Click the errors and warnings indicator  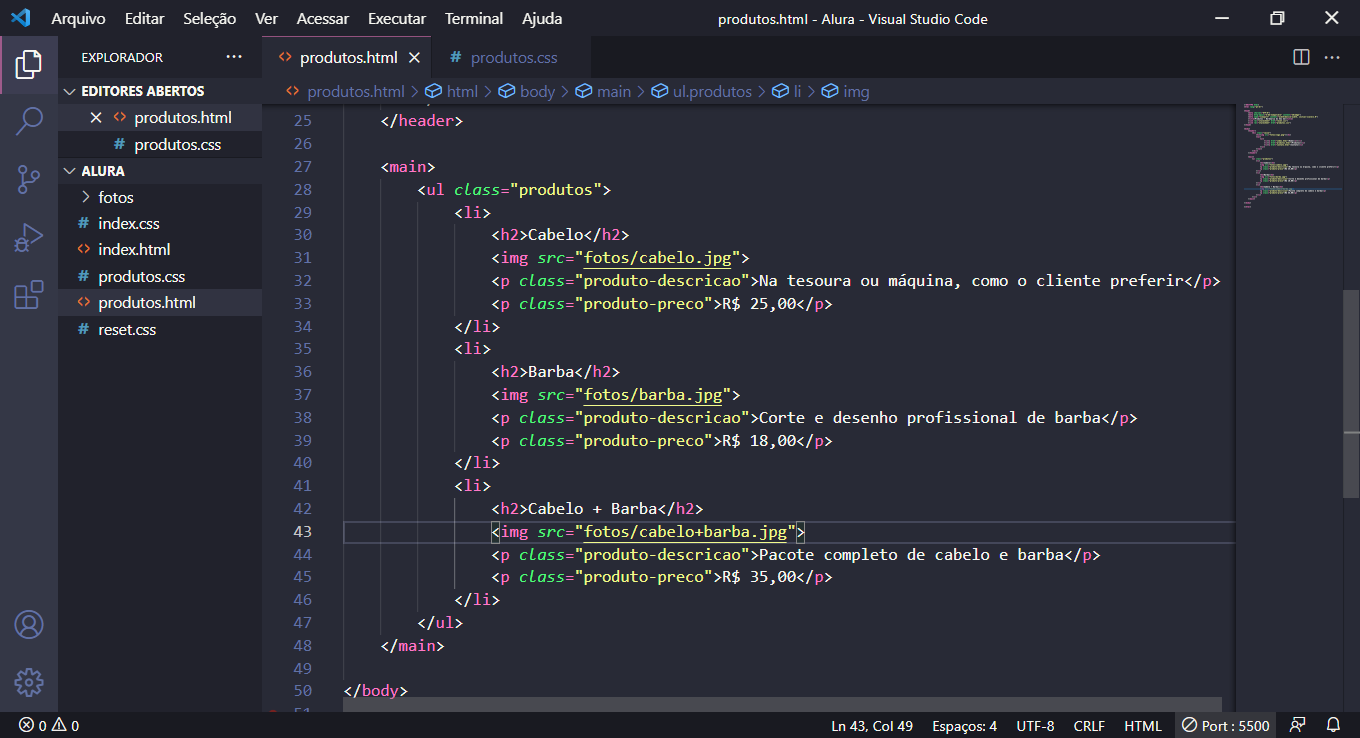tap(49, 726)
